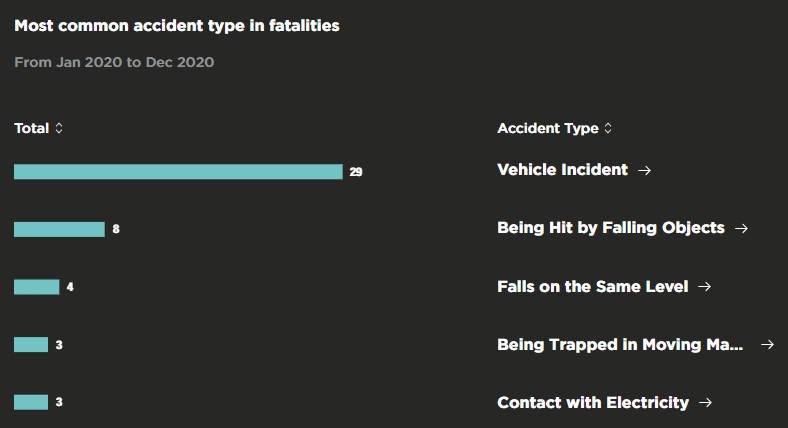This screenshot has height=428, width=788.
Task: Click the arrow next to Vehicle Incident
Action: click(x=644, y=171)
